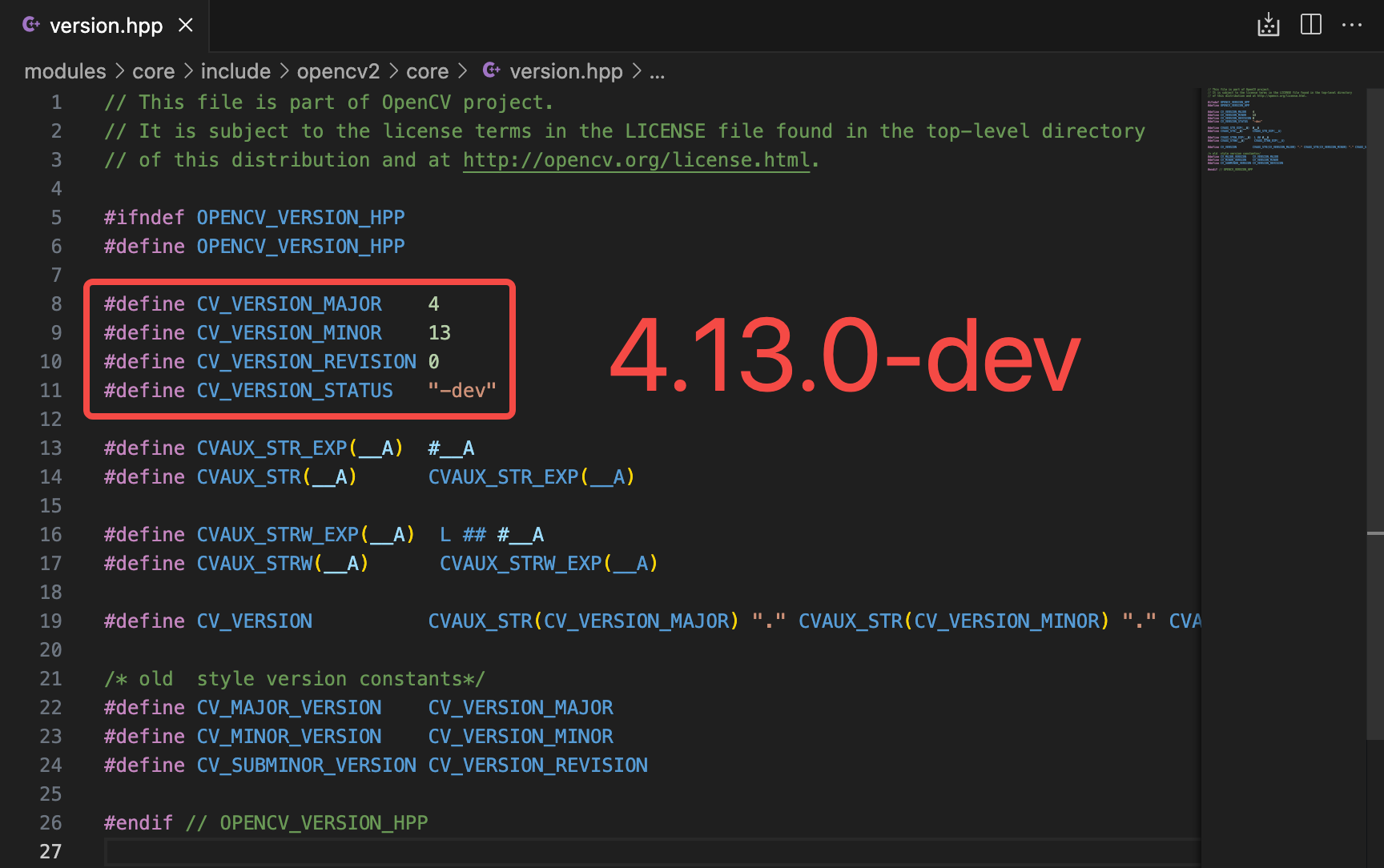1384x868 pixels.
Task: Split the editor with split icon
Action: click(1311, 25)
